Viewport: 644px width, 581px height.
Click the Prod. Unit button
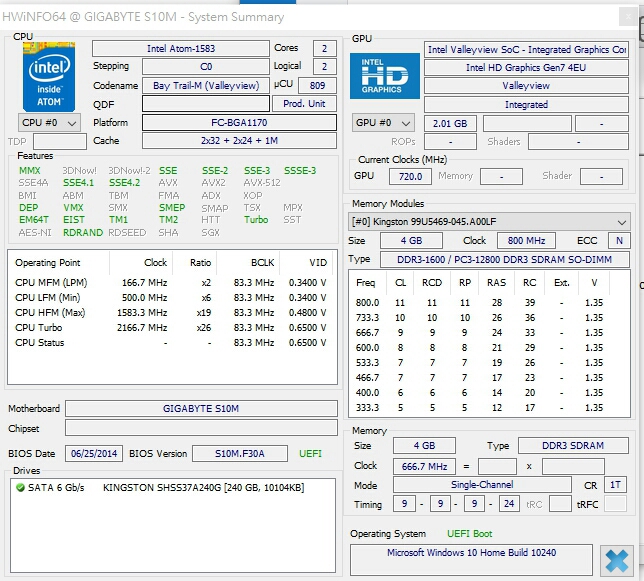click(x=304, y=103)
